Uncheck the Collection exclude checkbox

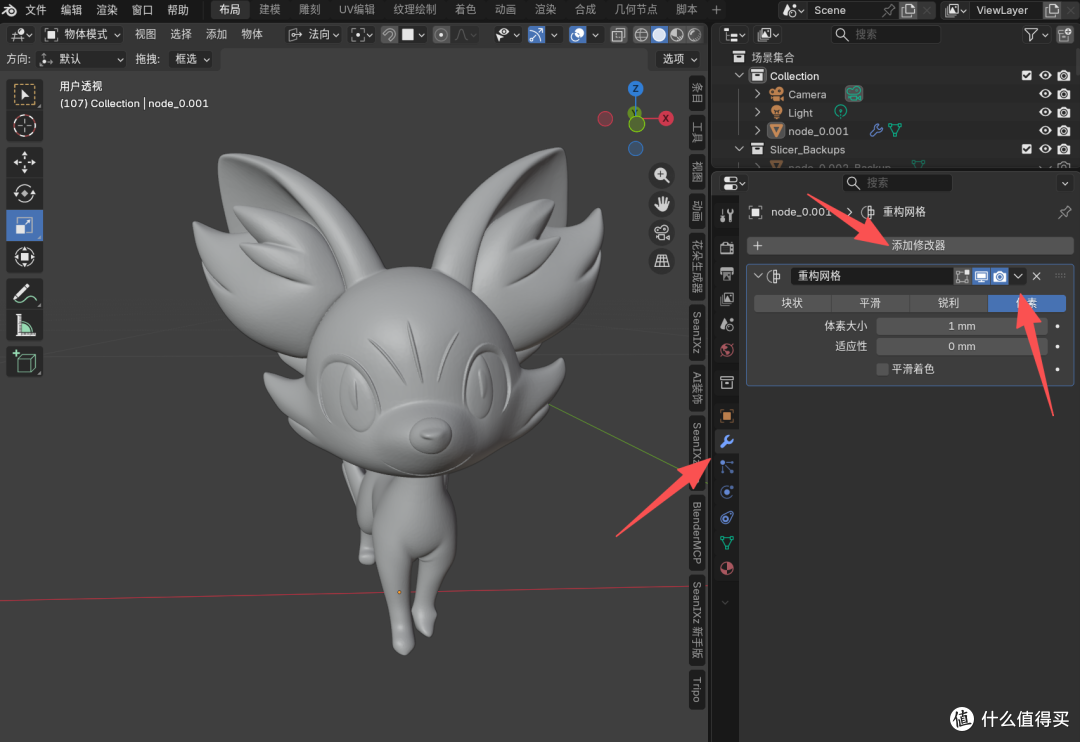[x=1026, y=76]
